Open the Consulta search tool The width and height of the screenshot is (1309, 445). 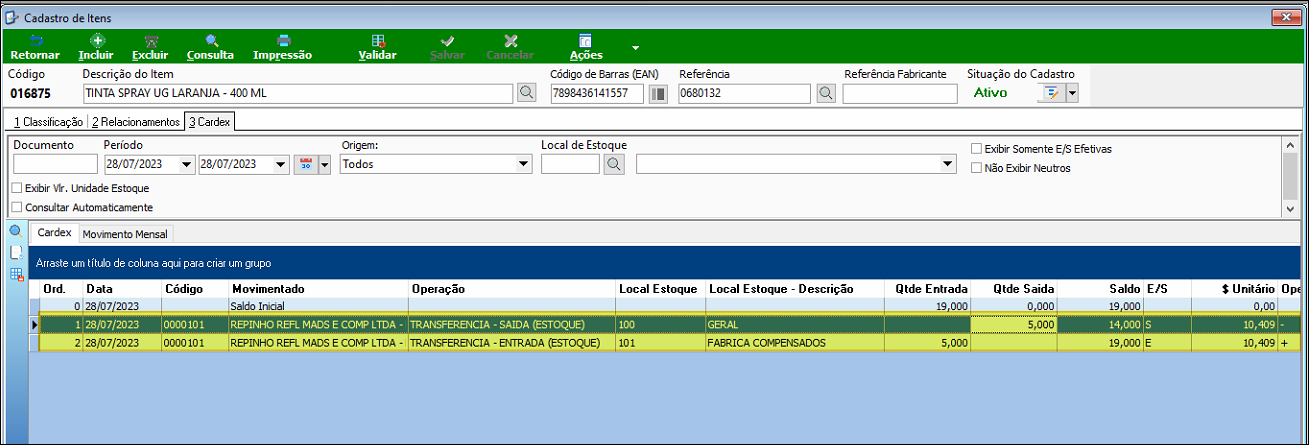[x=211, y=47]
